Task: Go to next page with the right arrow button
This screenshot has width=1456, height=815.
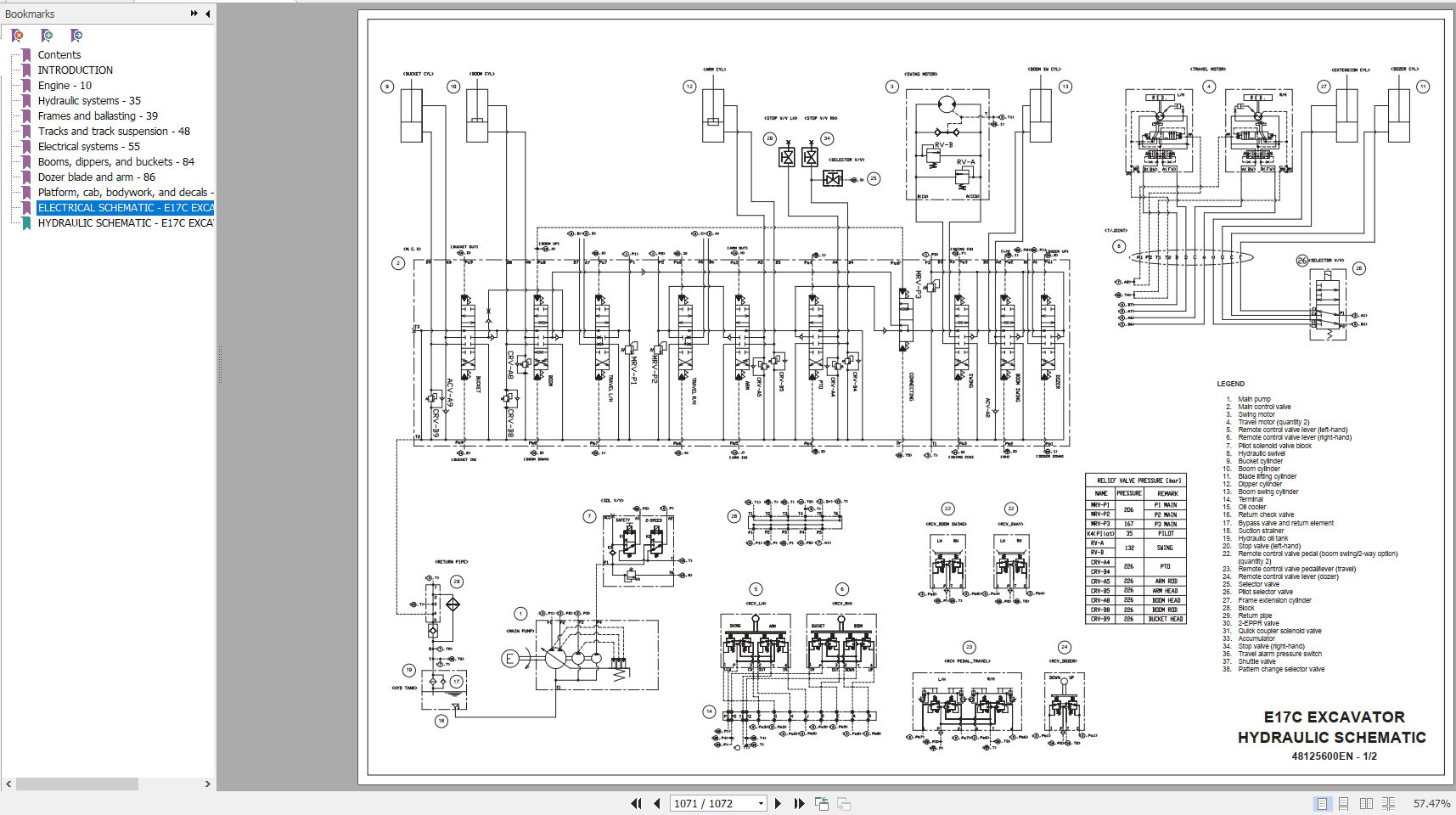Action: point(779,802)
